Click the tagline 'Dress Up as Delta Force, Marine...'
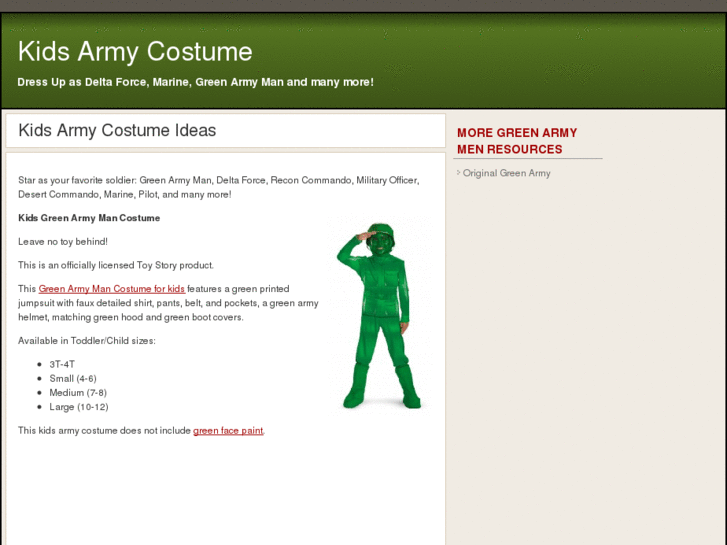 coord(195,82)
